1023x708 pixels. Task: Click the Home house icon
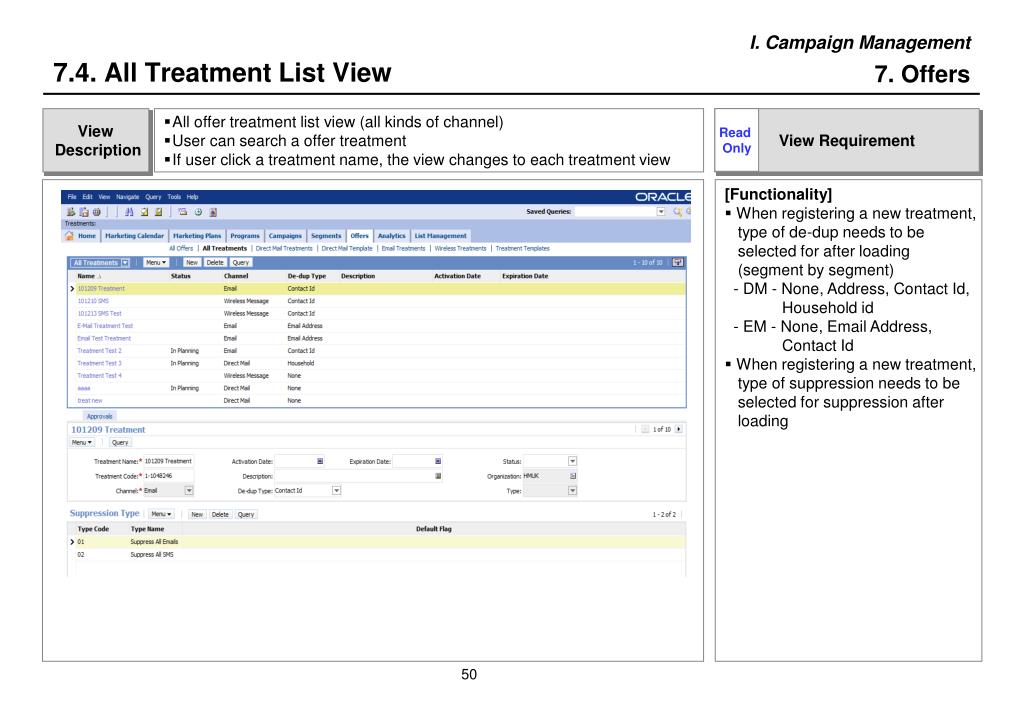70,236
